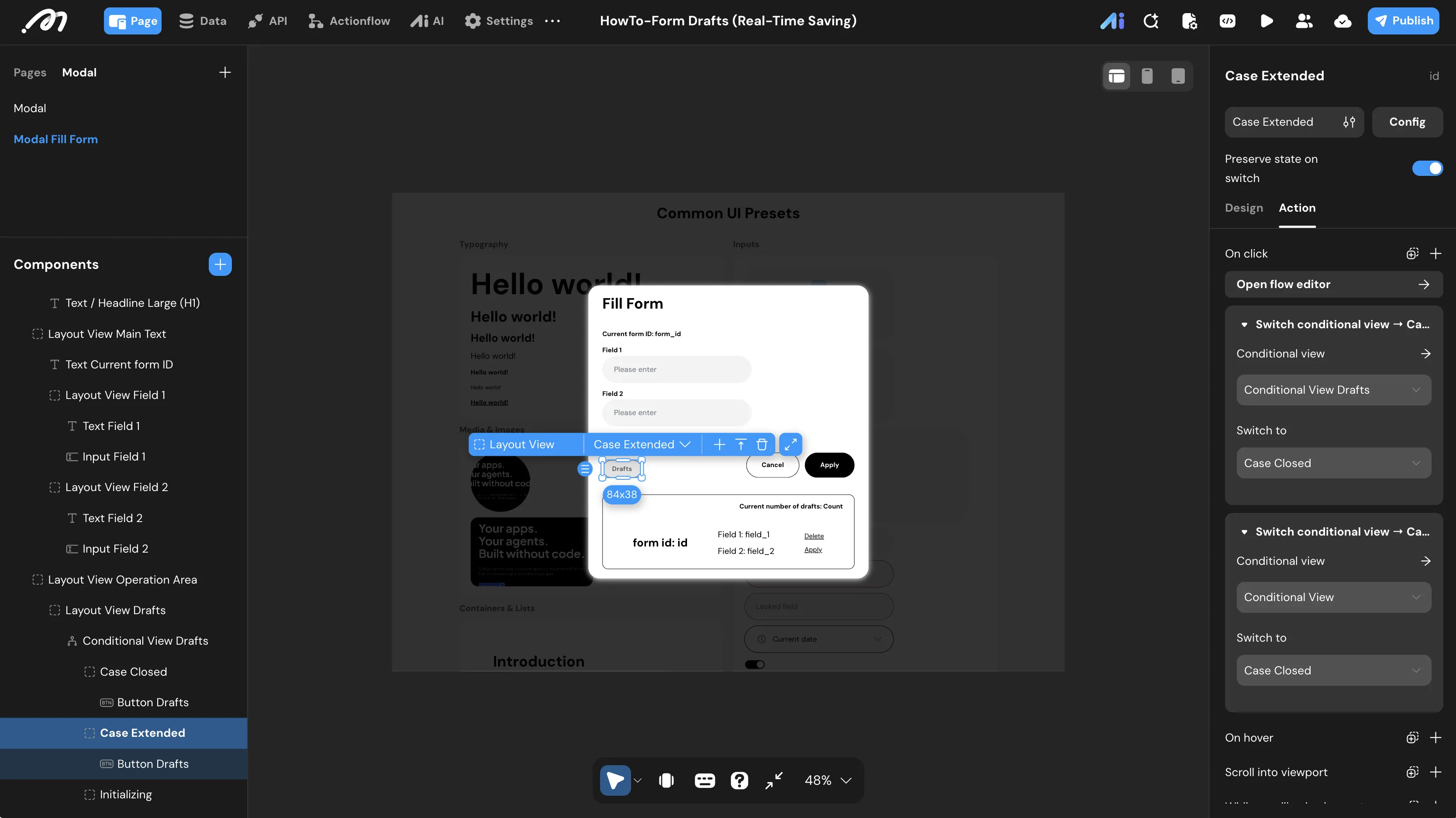Click the Apply link in draft card
Image resolution: width=1456 pixels, height=818 pixels.
coord(813,550)
